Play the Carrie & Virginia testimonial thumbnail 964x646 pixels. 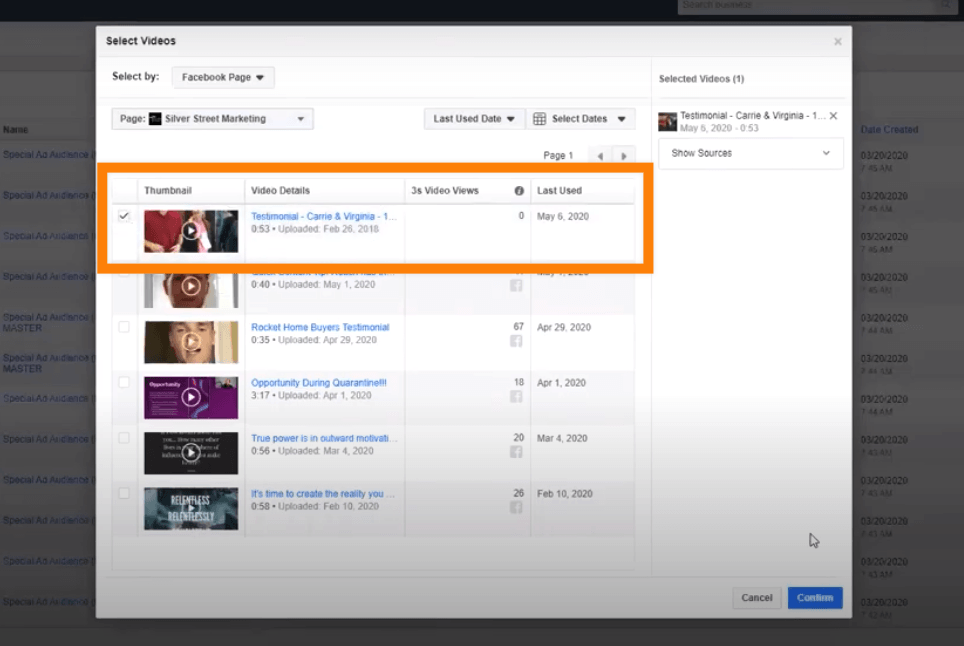(x=191, y=231)
